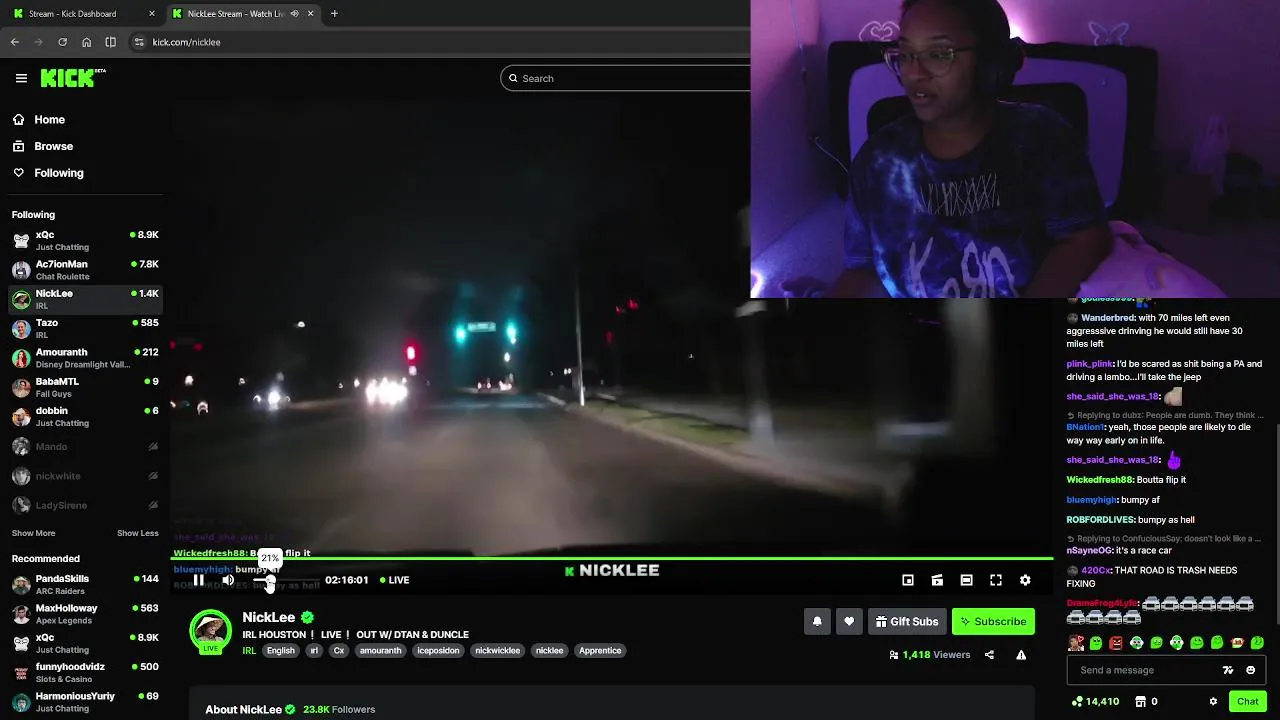Open offline channel LadySirene
This screenshot has height=720, width=1280.
[85, 505]
